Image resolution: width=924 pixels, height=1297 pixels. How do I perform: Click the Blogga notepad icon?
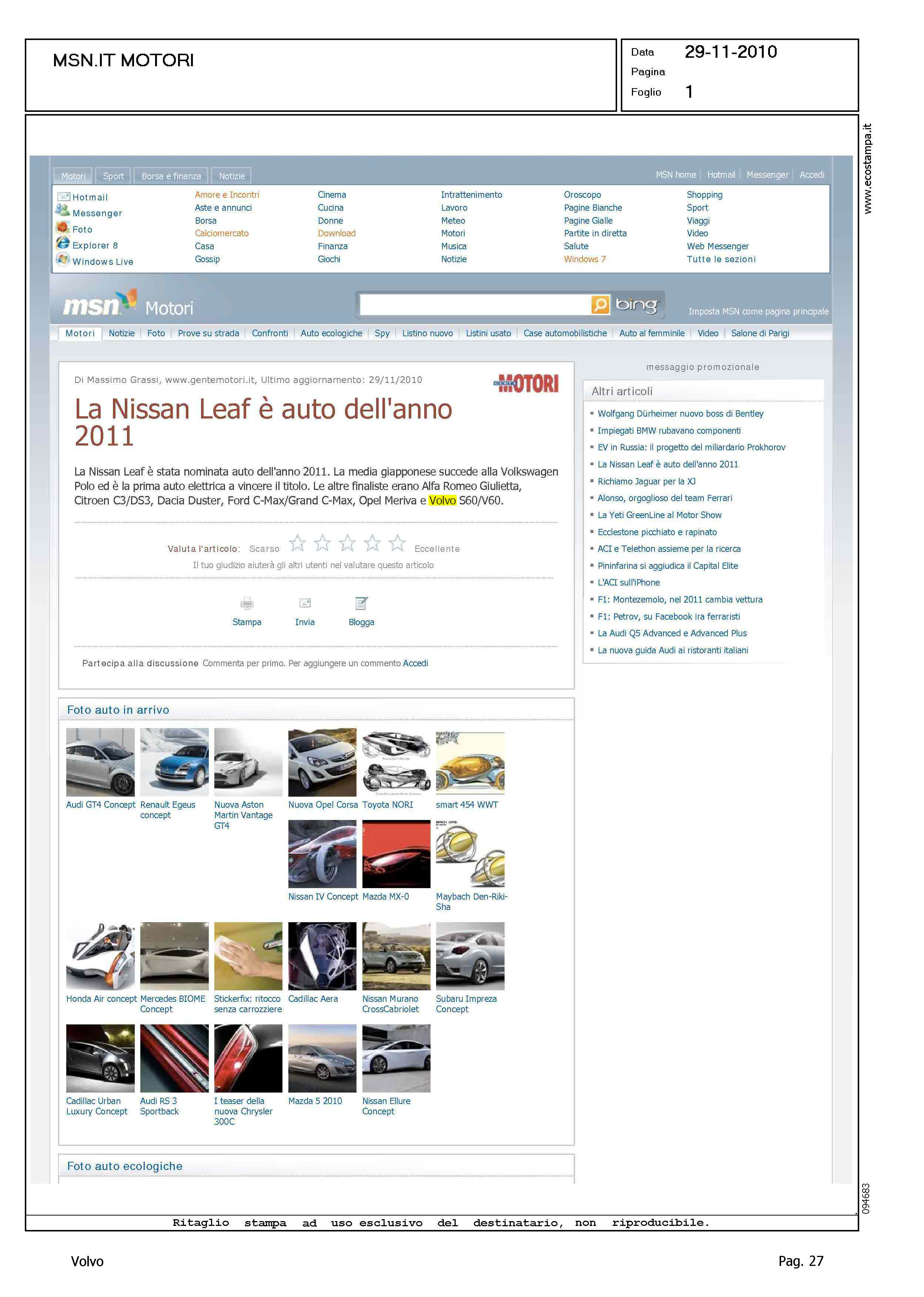point(361,603)
